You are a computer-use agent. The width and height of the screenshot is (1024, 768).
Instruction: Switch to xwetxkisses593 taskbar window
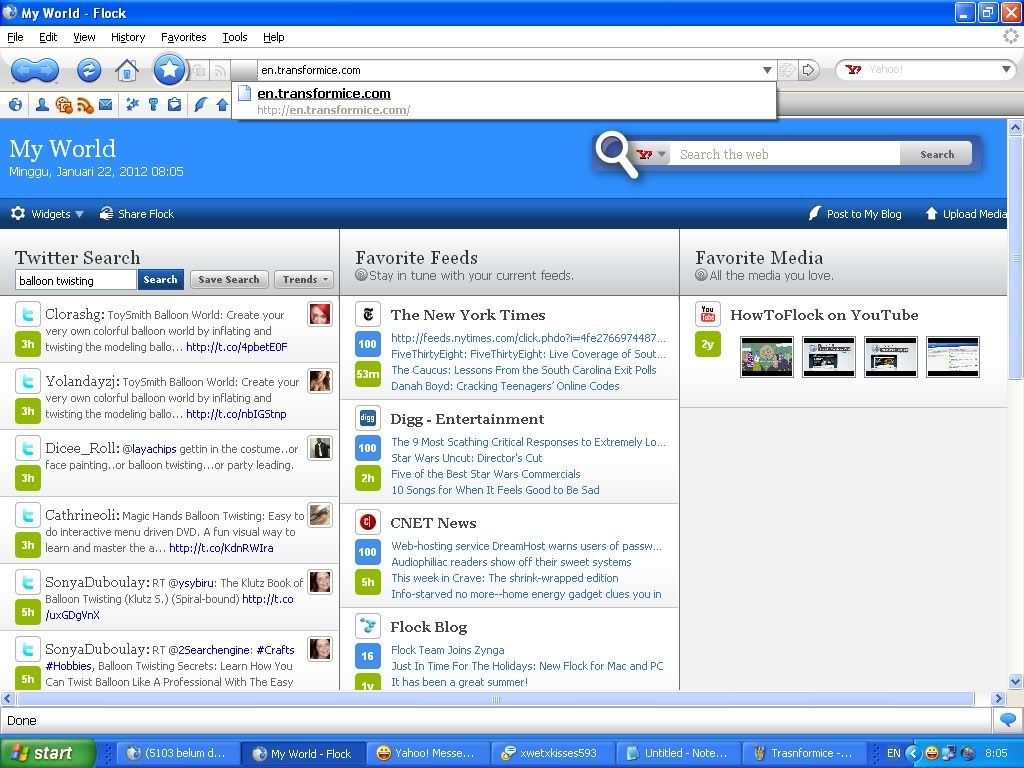click(x=552, y=753)
